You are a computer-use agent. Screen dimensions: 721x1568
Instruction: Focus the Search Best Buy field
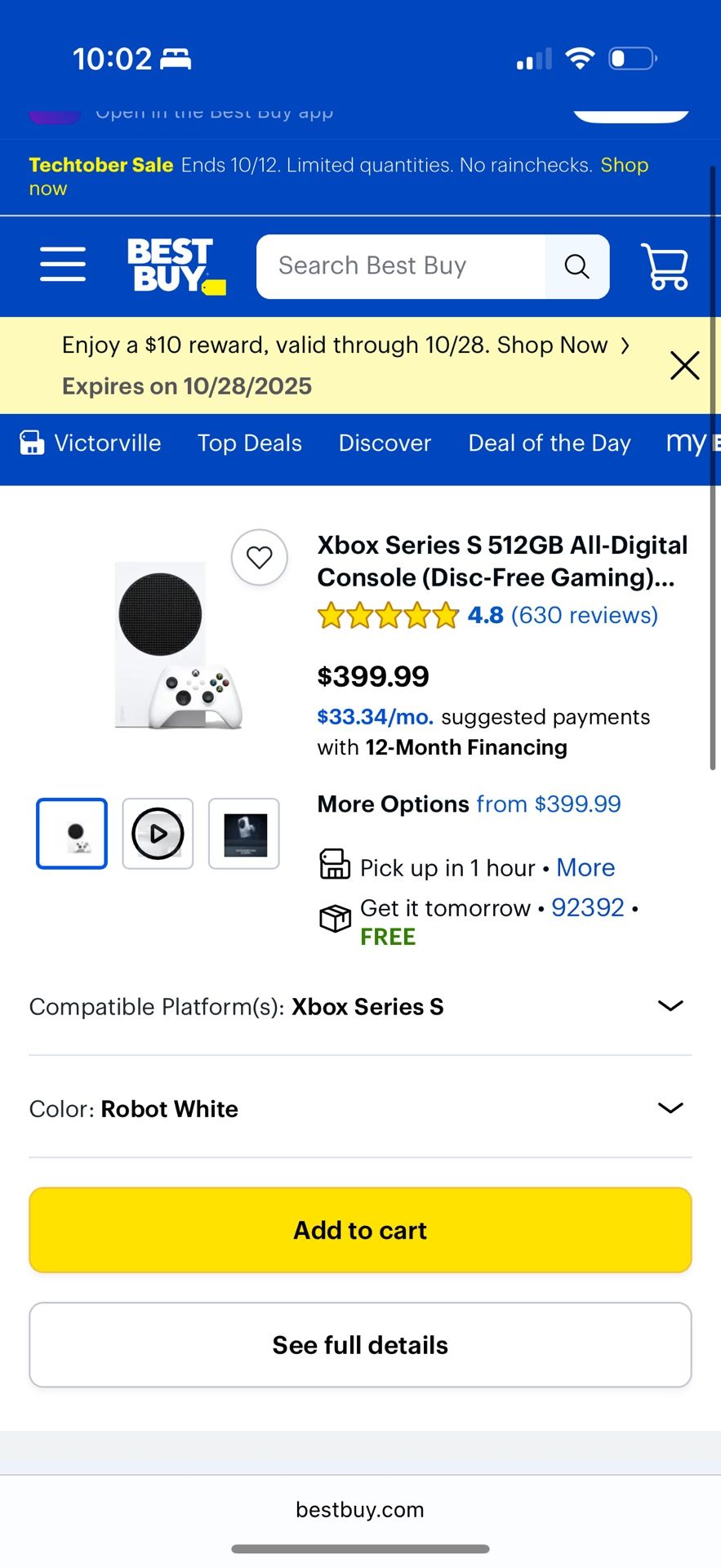point(402,266)
